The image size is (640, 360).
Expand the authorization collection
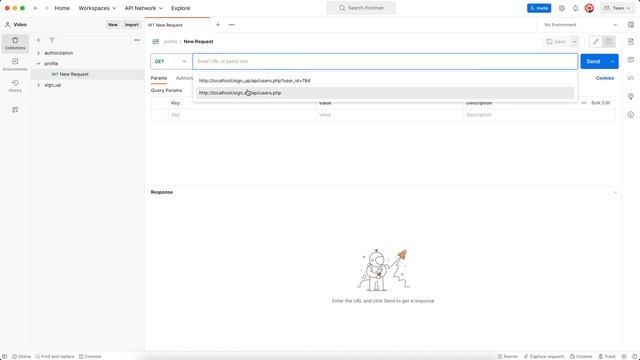coord(38,53)
